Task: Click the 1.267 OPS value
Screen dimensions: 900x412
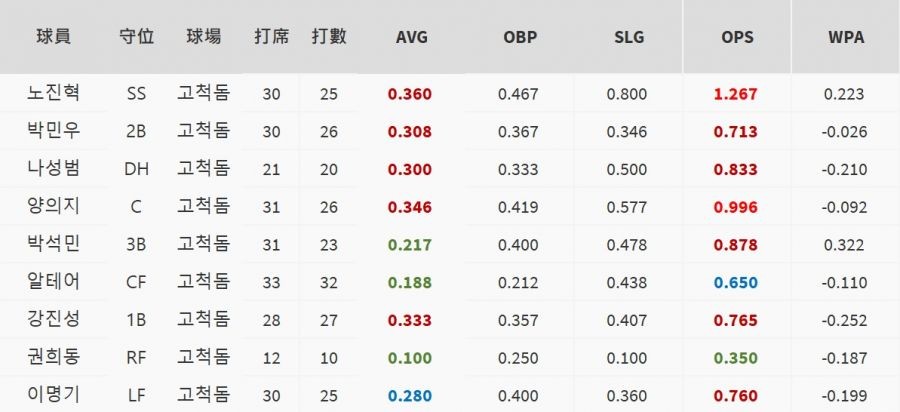Action: point(737,94)
